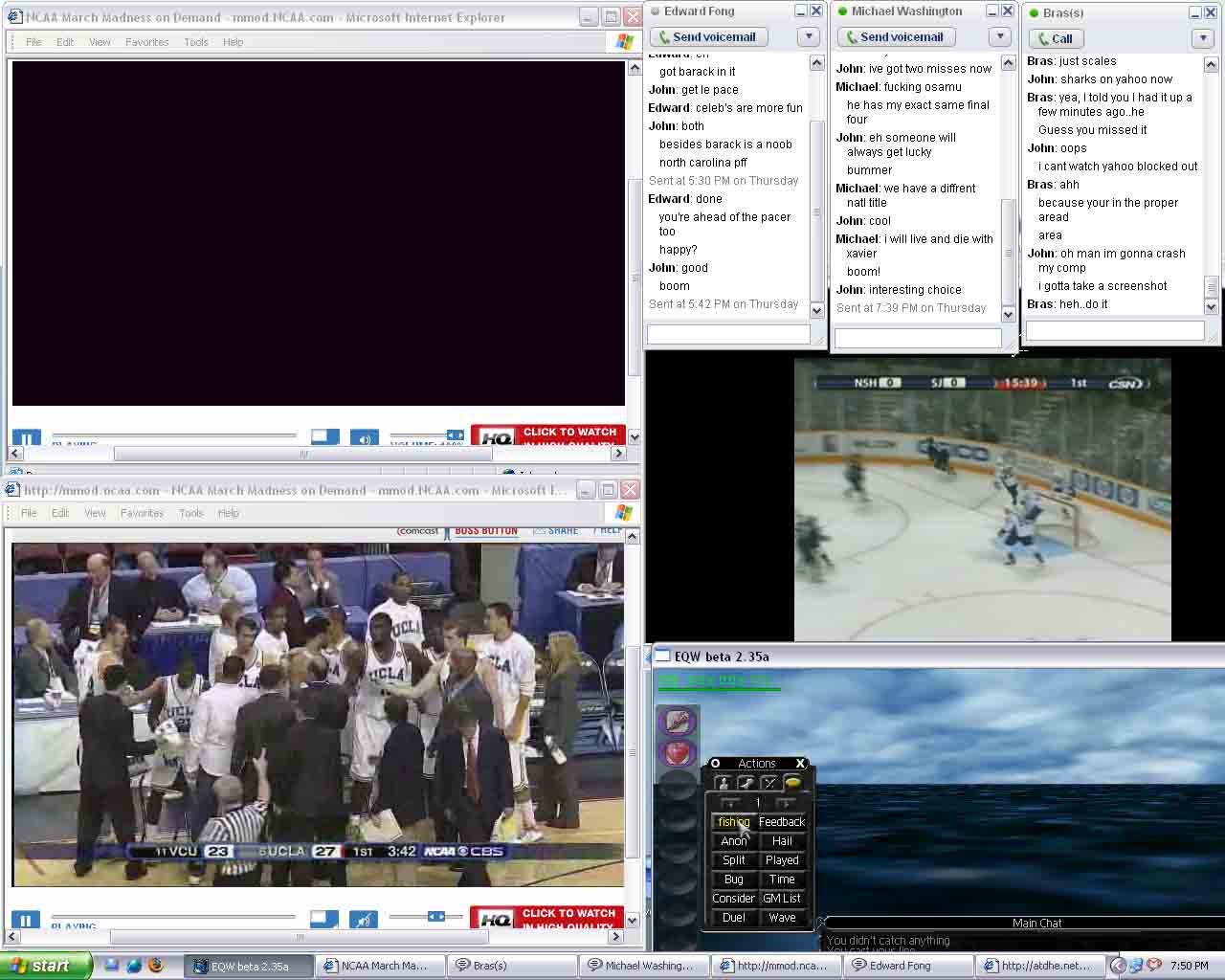Expand the dropdown in Michael Washington chat

pos(1000,37)
